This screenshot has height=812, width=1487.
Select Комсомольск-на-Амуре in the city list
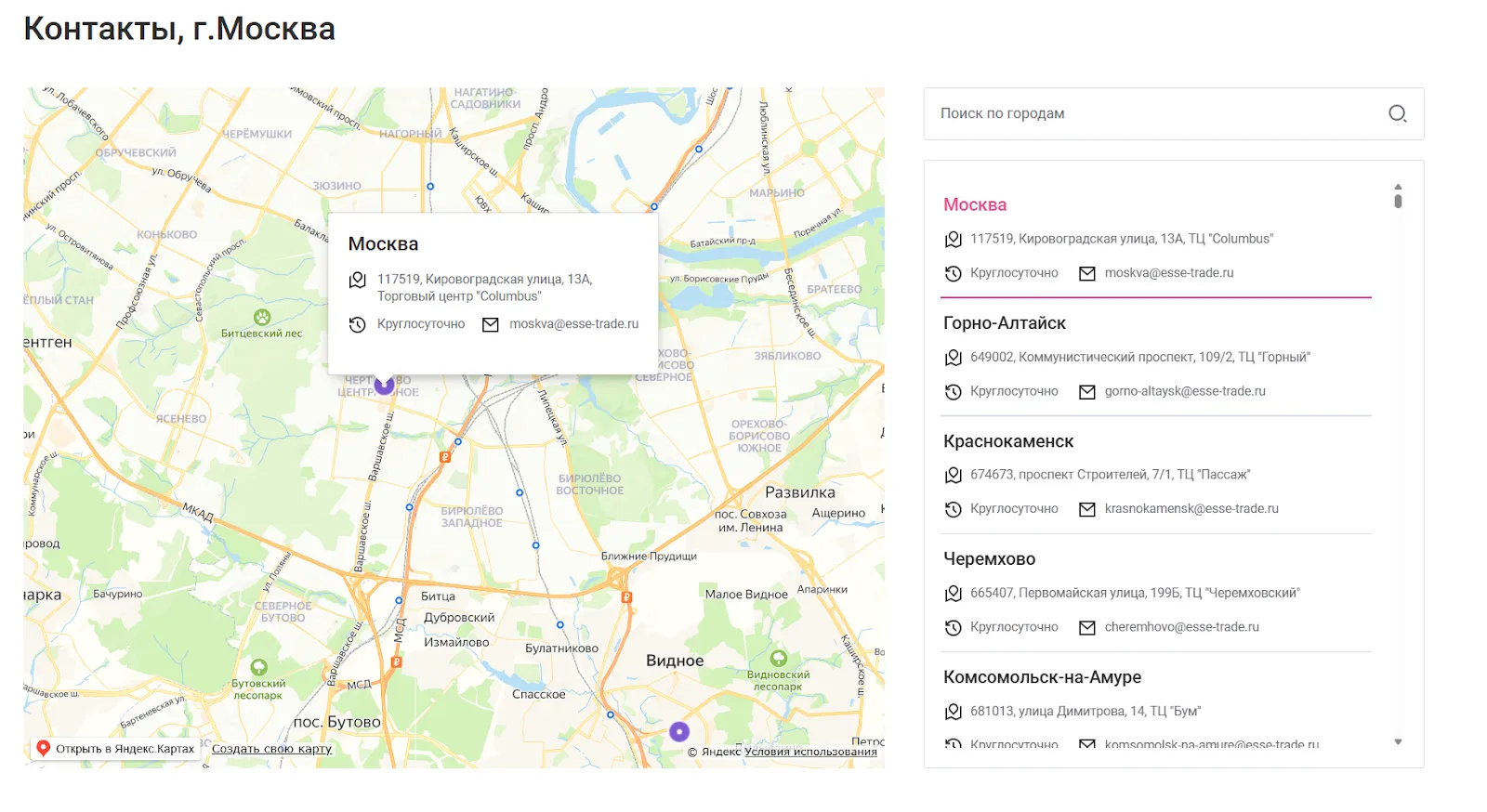1042,677
